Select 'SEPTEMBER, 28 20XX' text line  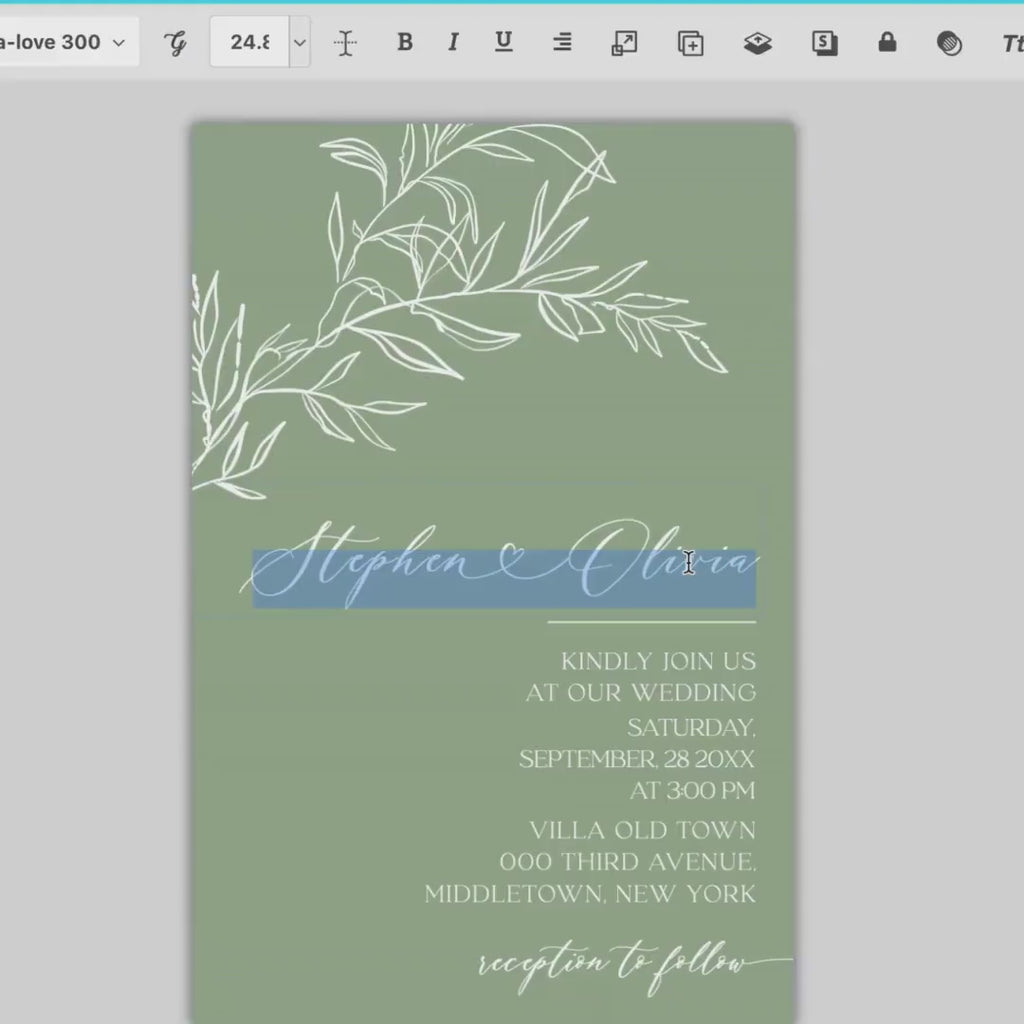tap(637, 760)
